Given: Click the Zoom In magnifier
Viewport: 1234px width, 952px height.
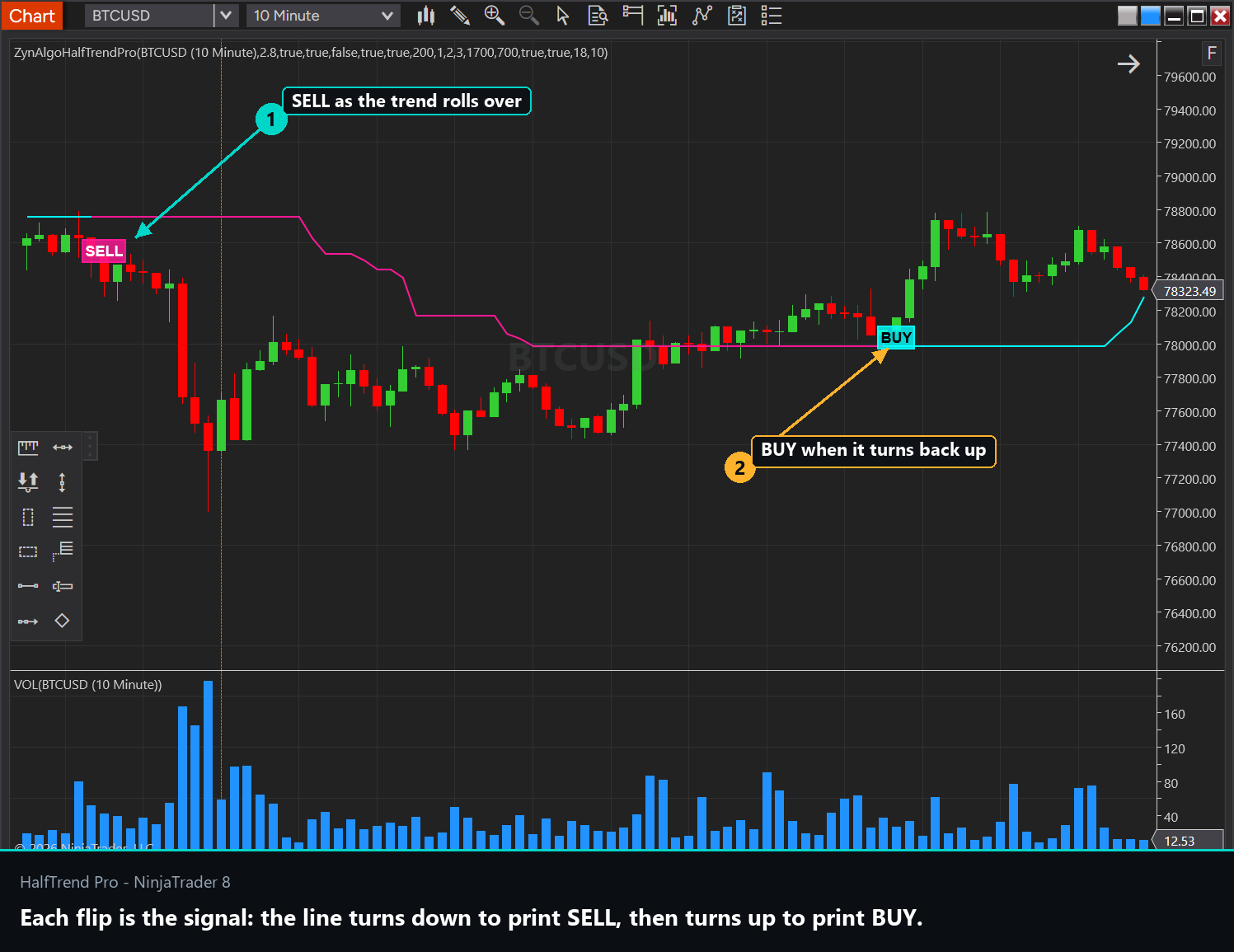Looking at the screenshot, I should (494, 15).
